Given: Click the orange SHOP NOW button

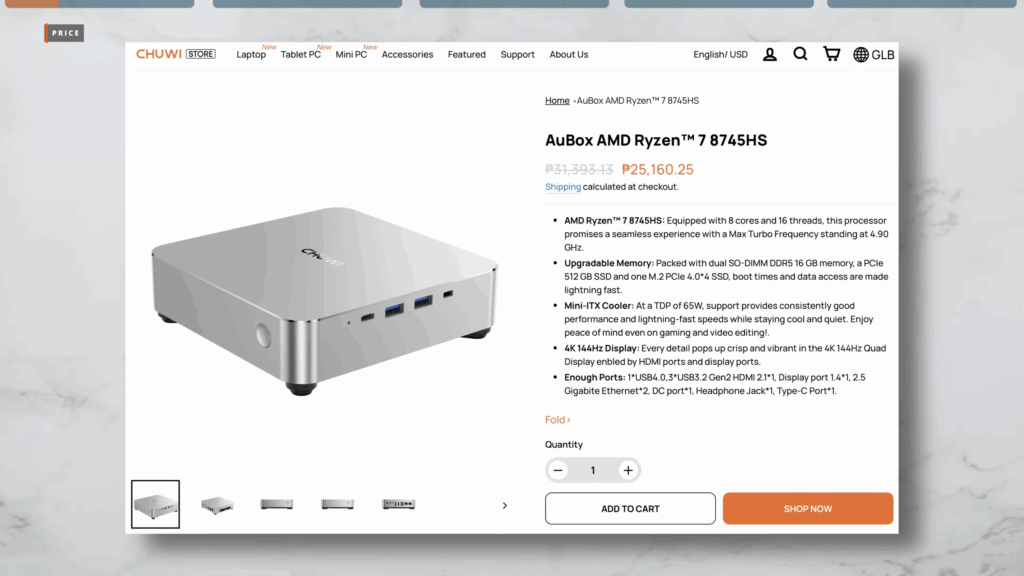Looking at the screenshot, I should 808,509.
